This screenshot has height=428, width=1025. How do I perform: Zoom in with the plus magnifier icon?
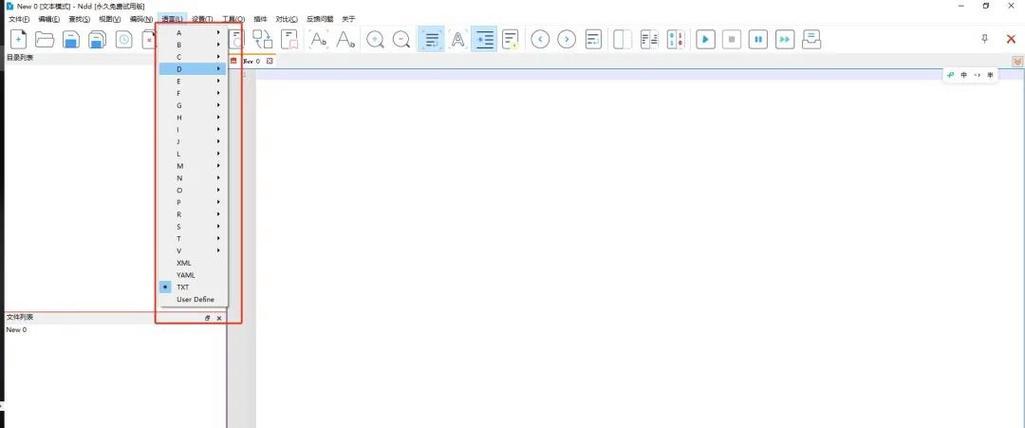(375, 39)
